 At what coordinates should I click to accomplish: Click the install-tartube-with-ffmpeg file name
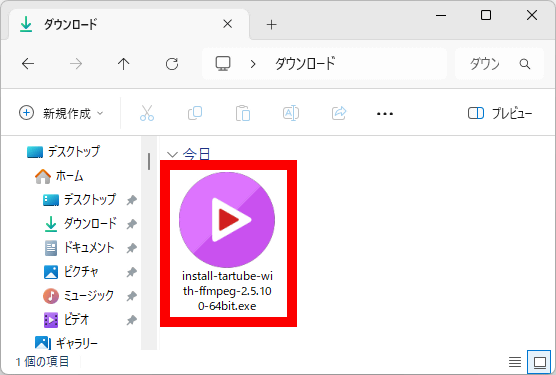[227, 291]
